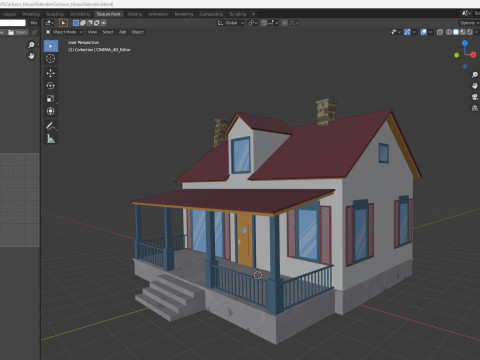Viewport: 480px width, 360px height.
Task: Open the View menu
Action: coord(92,32)
